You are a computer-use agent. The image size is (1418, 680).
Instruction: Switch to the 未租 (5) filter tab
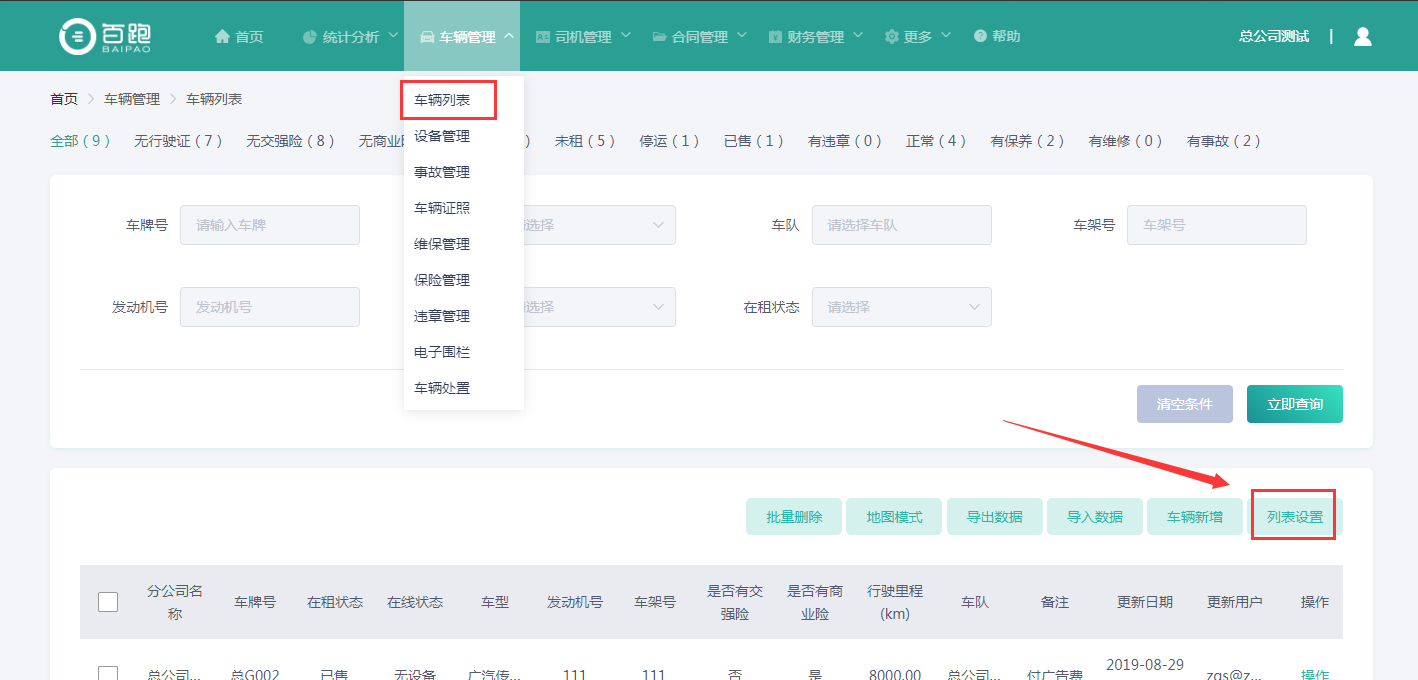(585, 141)
